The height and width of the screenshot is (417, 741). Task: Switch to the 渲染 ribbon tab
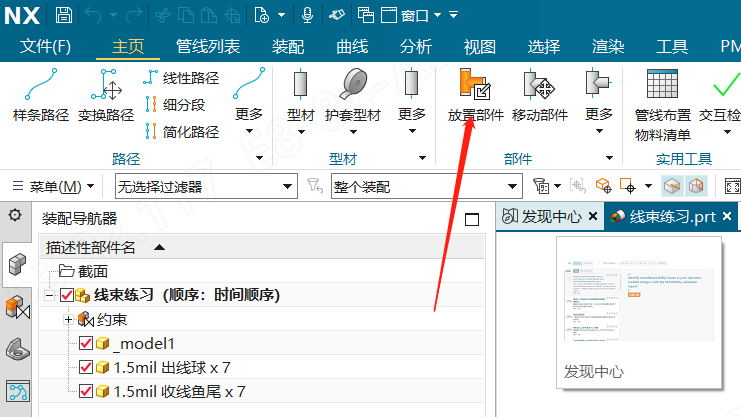point(608,46)
